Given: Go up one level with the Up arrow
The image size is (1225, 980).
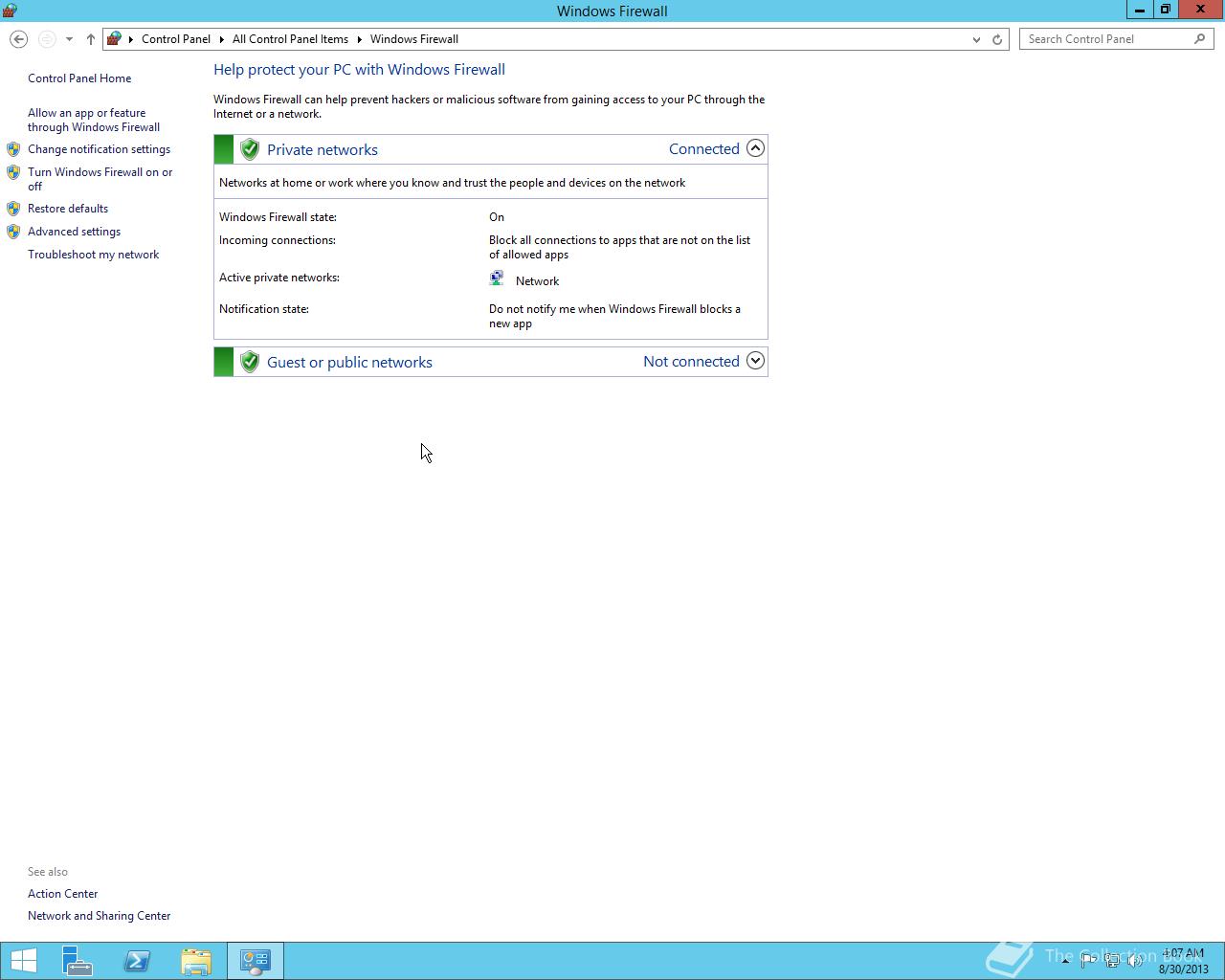Looking at the screenshot, I should coord(91,39).
